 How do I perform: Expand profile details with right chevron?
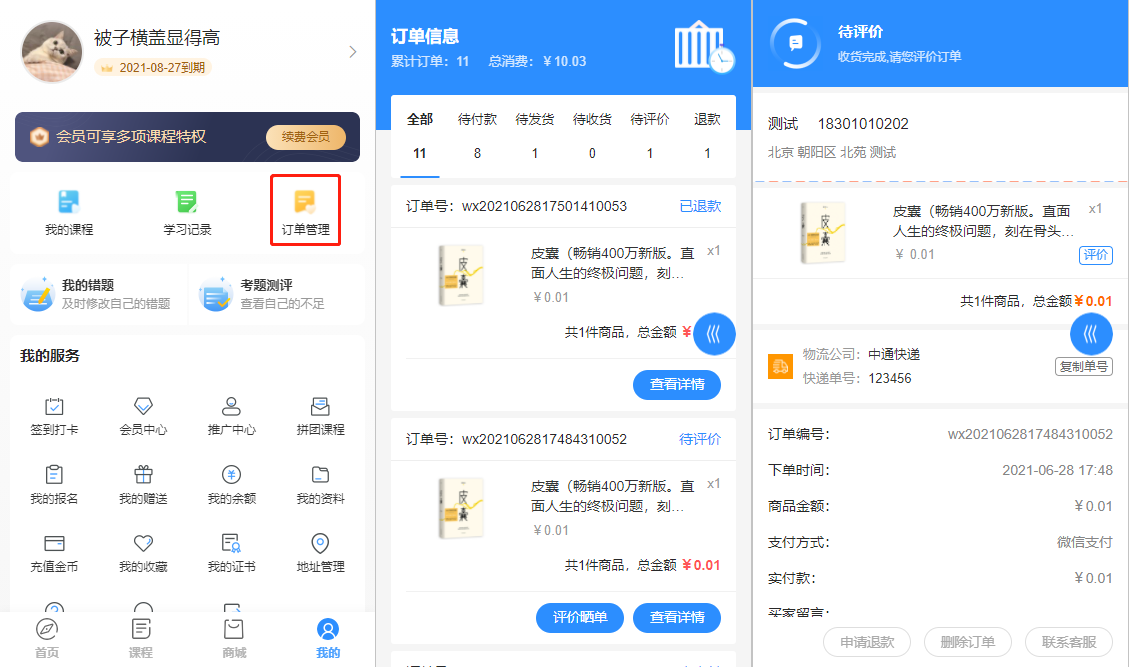352,52
